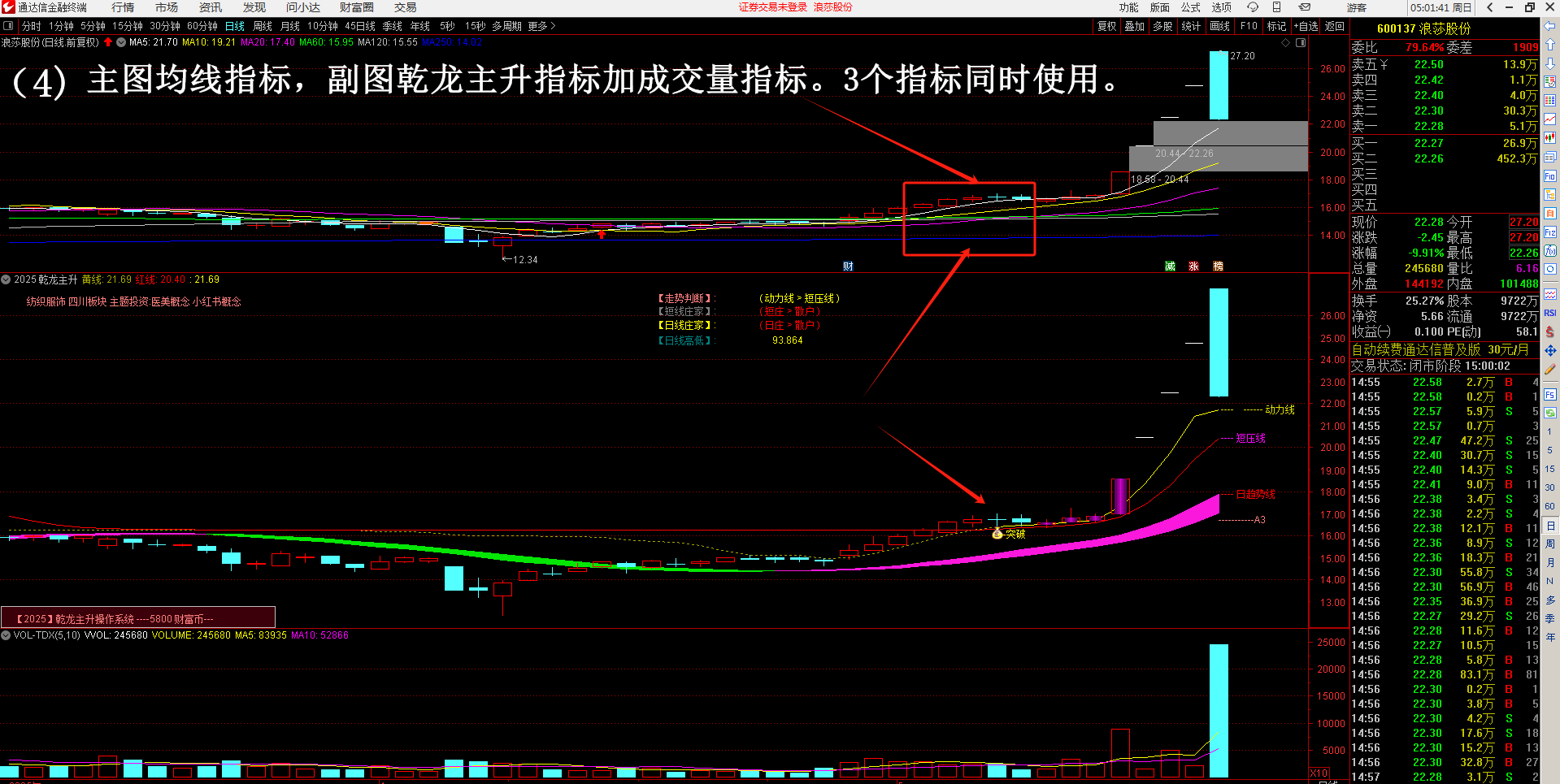Image resolution: width=1560 pixels, height=784 pixels.
Task: Add stock via +自选 button
Action: click(1306, 26)
